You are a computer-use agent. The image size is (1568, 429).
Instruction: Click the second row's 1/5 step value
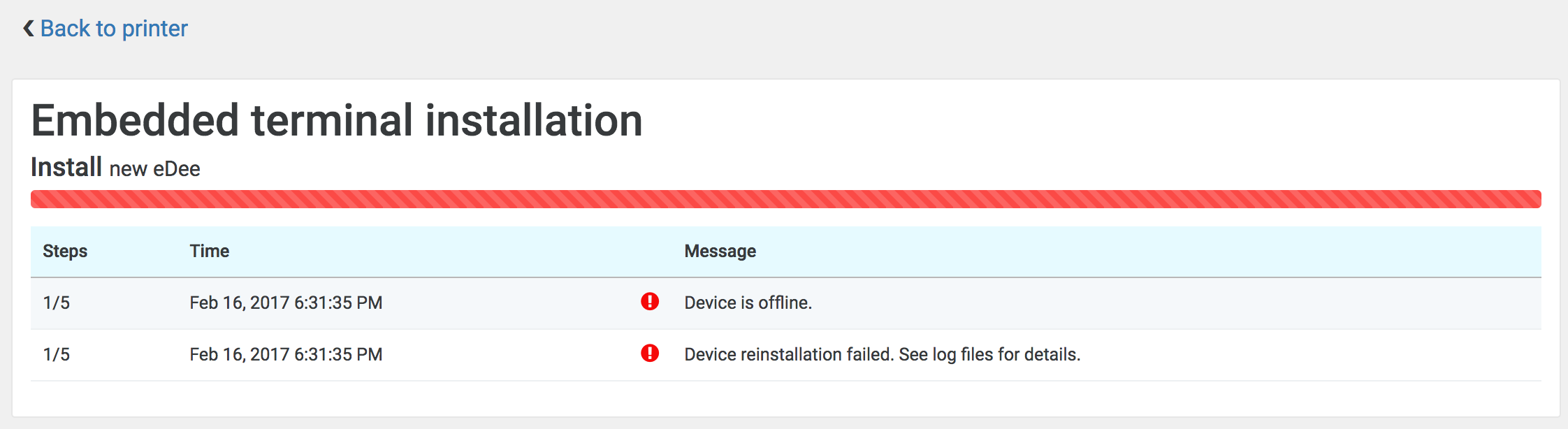point(57,354)
